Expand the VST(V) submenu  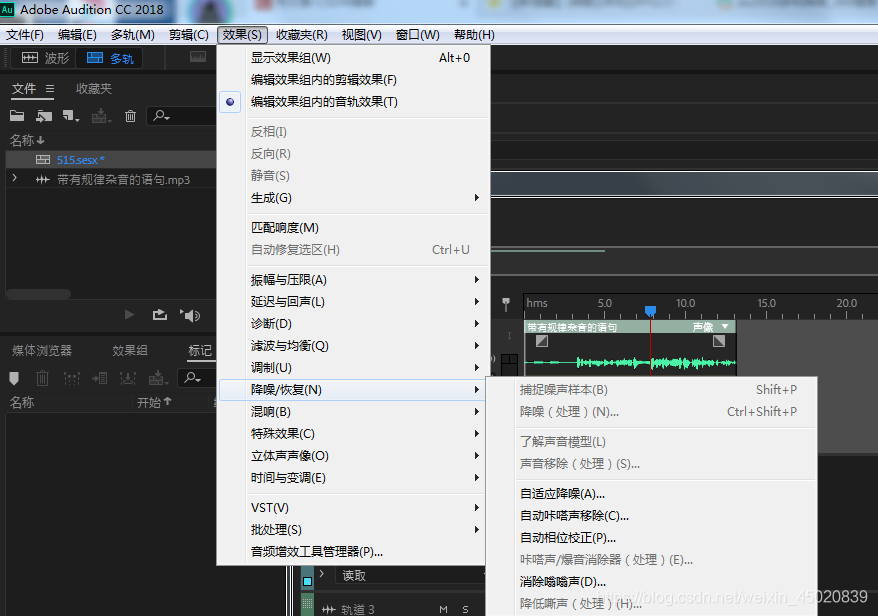[354, 508]
